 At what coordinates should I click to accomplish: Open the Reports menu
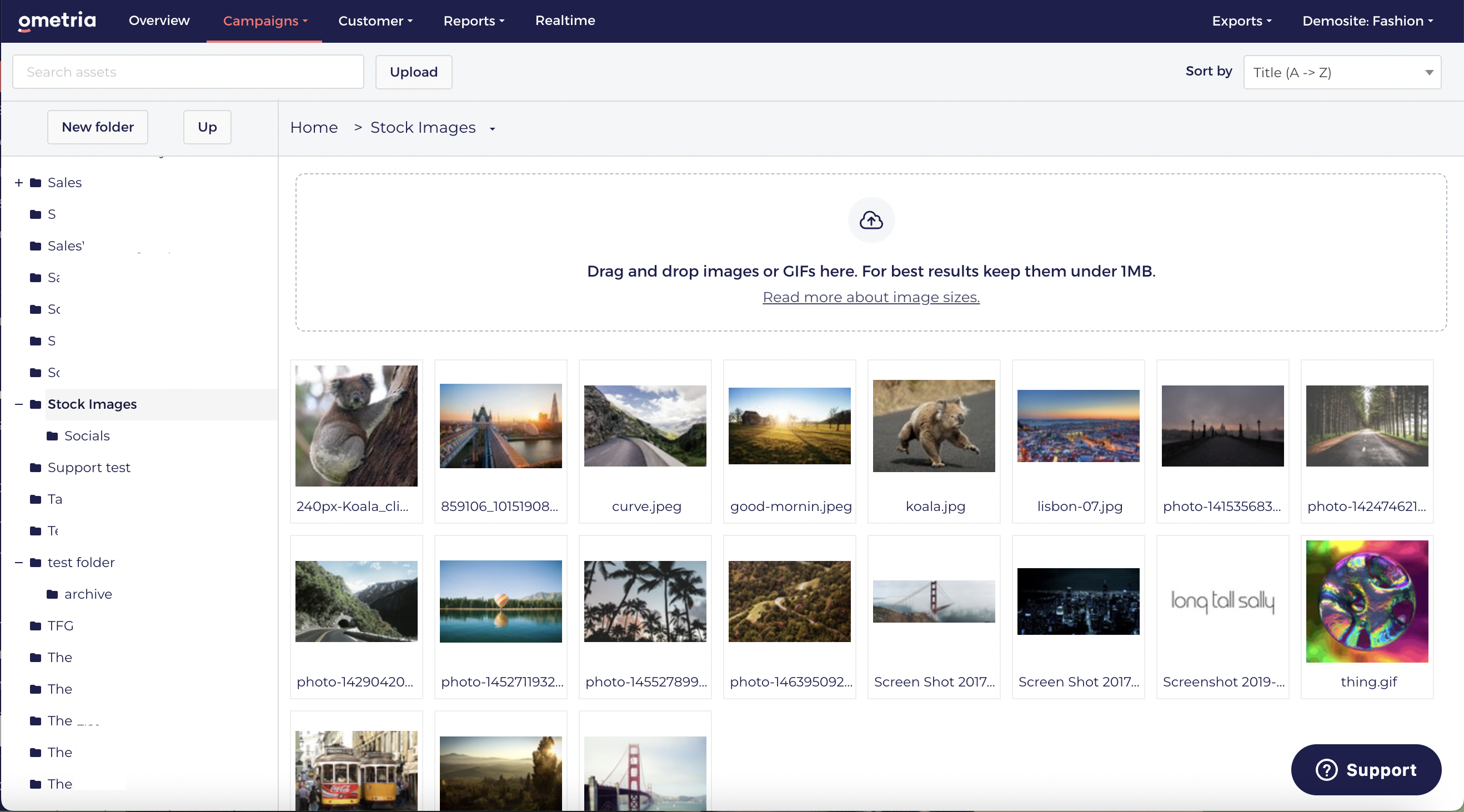click(473, 21)
